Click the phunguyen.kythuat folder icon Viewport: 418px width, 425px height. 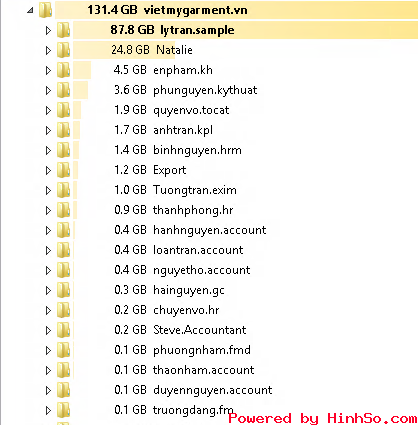63,90
